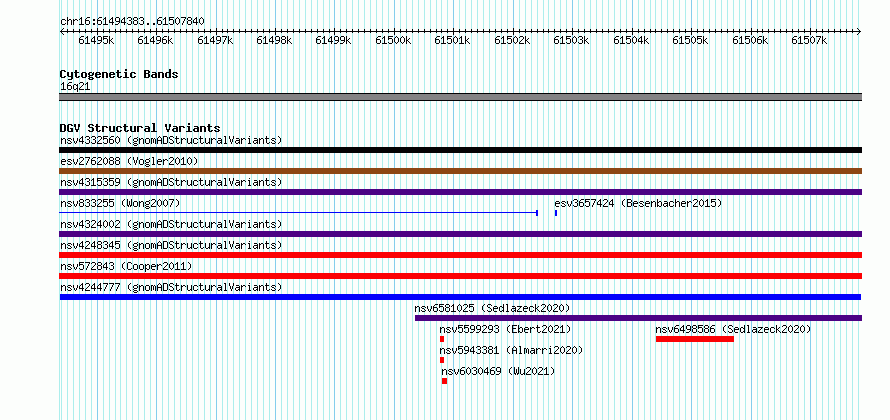Click the 61505k ruler position
The image size is (890, 420).
(x=690, y=40)
